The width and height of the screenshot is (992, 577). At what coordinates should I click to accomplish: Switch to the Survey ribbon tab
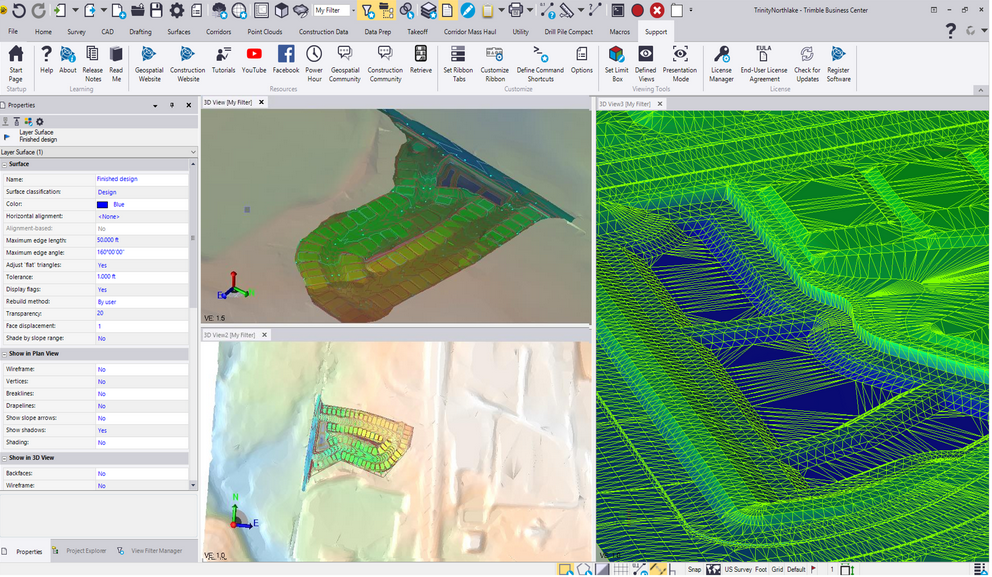pos(76,32)
